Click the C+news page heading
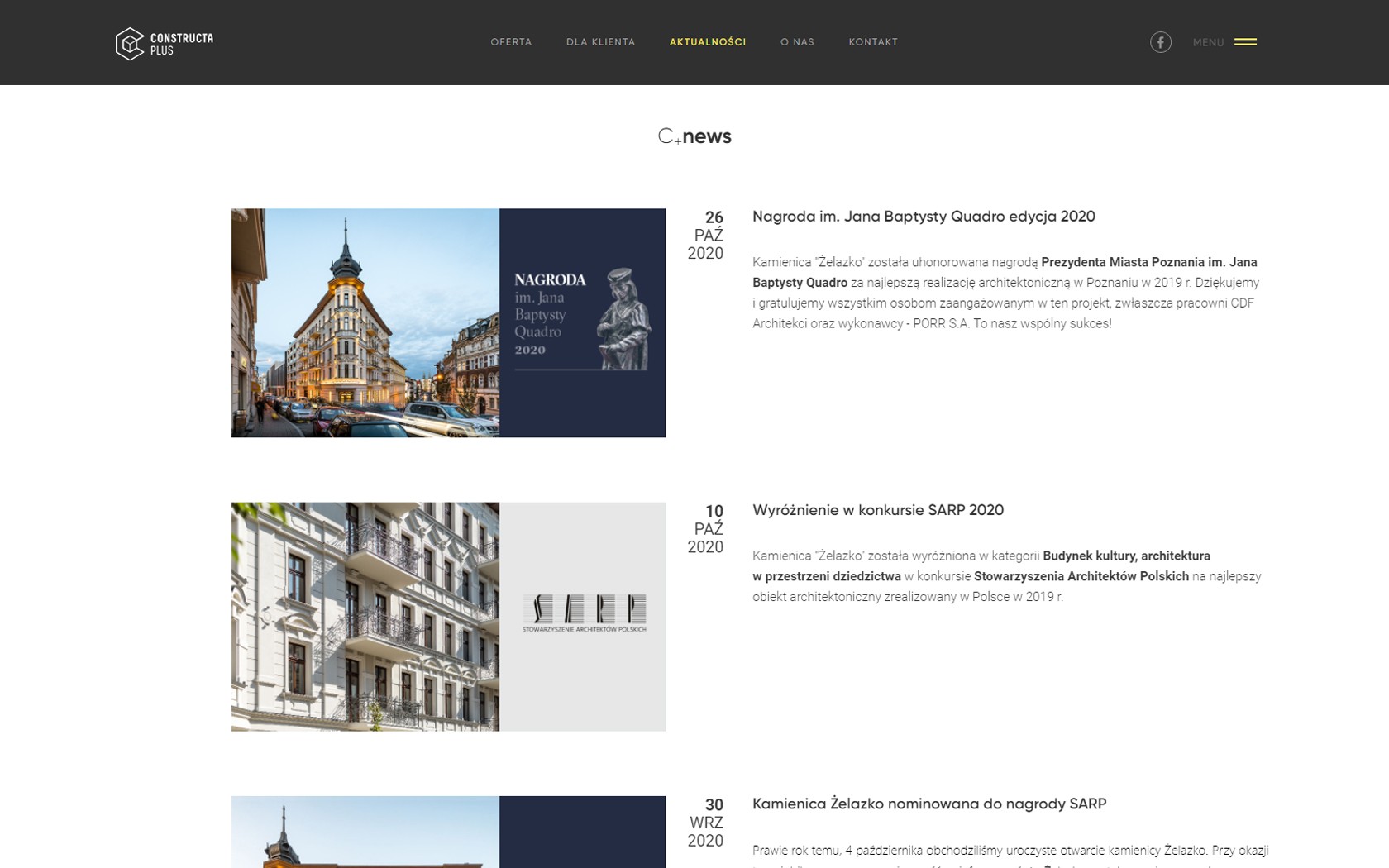The image size is (1389, 868). tap(694, 136)
